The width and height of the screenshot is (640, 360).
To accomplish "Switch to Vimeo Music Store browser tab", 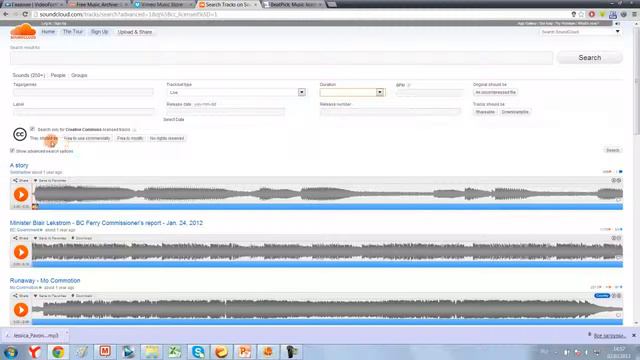I will point(162,4).
